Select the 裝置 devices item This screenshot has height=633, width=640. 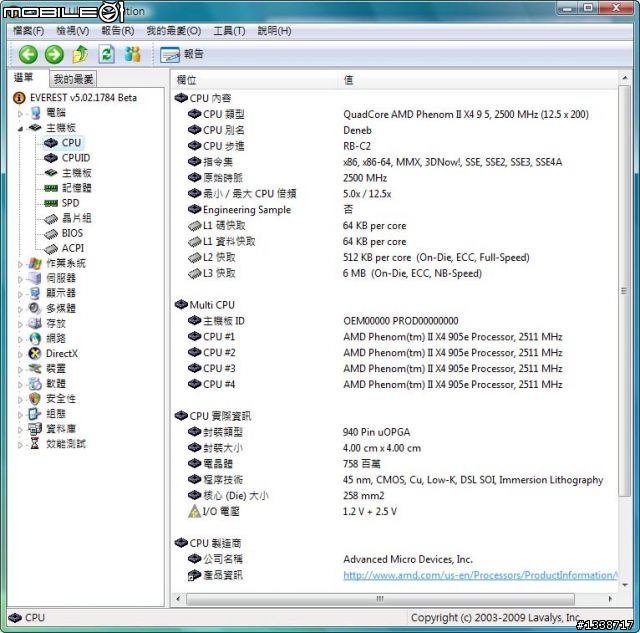point(56,369)
